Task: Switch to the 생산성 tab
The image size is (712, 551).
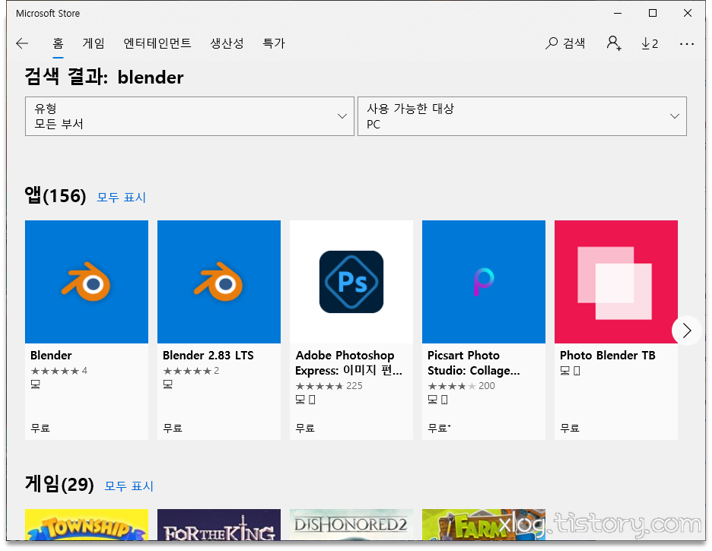Action: 227,44
